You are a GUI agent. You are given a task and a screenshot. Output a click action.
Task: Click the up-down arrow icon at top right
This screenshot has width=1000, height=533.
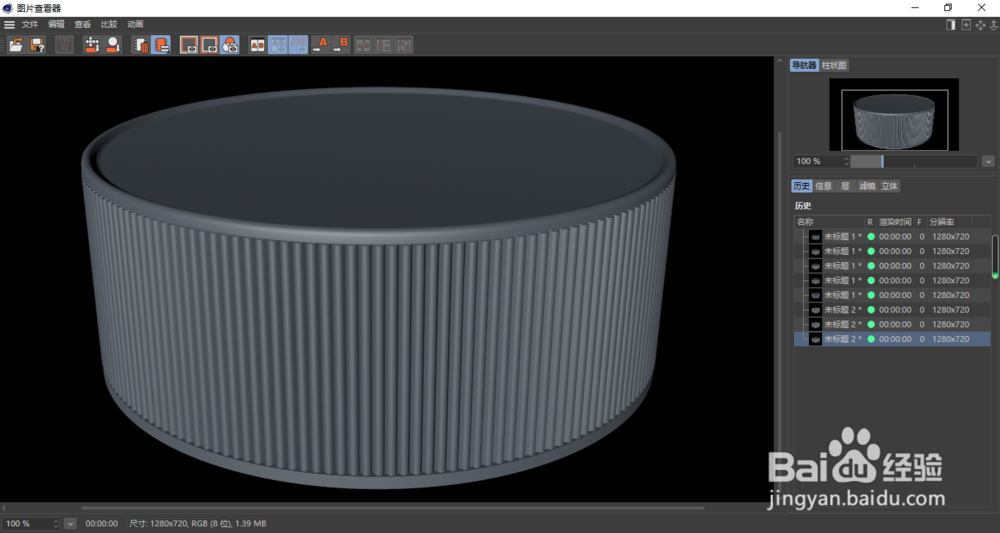pyautogui.click(x=994, y=25)
